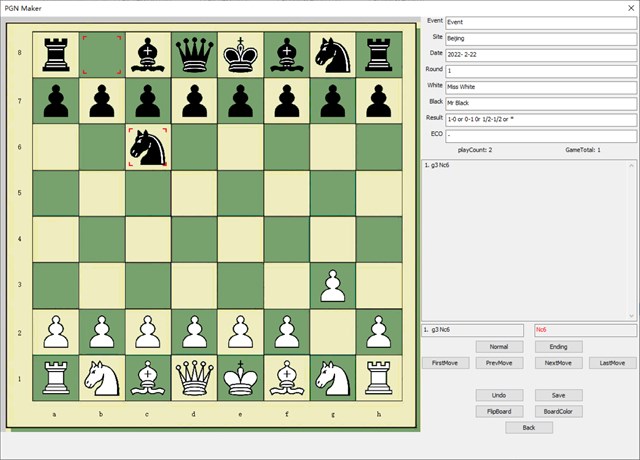Select the black rook on h8
This screenshot has width=640, height=460.
click(x=379, y=55)
